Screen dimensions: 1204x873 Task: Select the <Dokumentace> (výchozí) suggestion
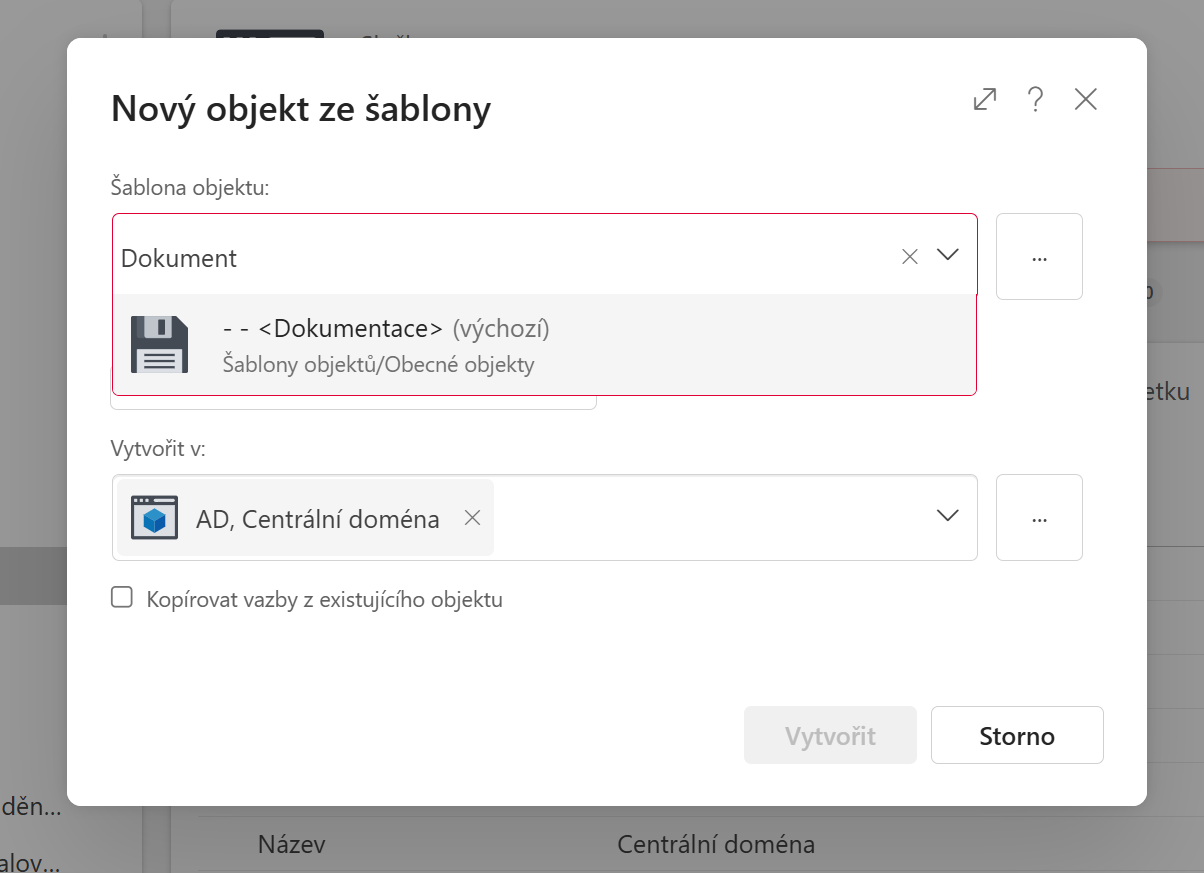(545, 345)
